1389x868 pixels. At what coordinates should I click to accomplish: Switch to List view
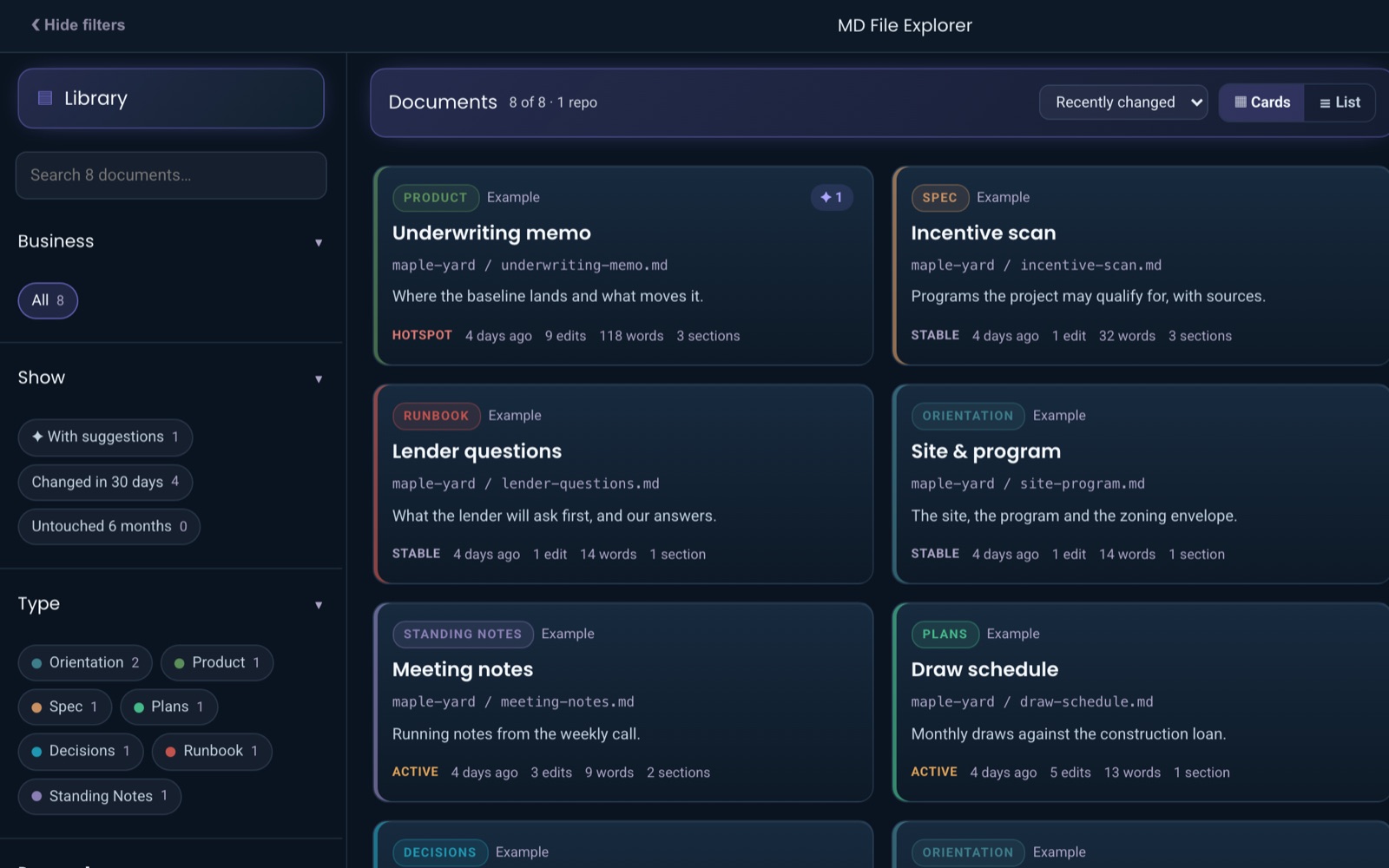(1340, 102)
